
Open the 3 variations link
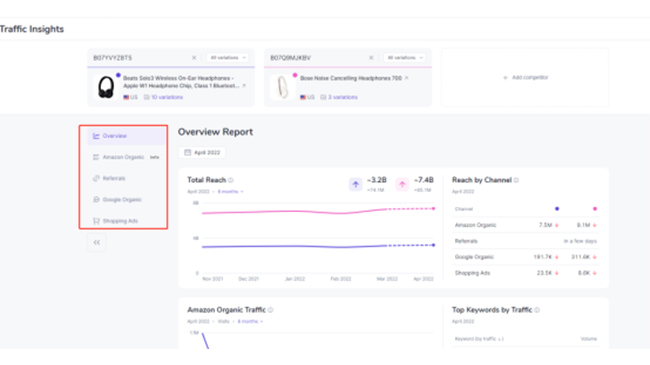click(343, 97)
